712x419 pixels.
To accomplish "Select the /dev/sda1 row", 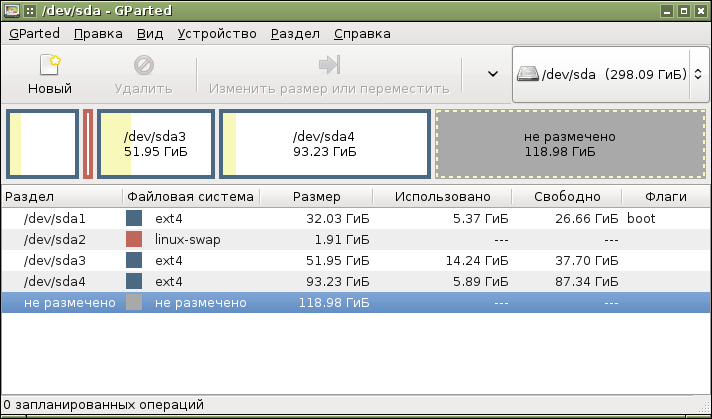I will (x=356, y=218).
